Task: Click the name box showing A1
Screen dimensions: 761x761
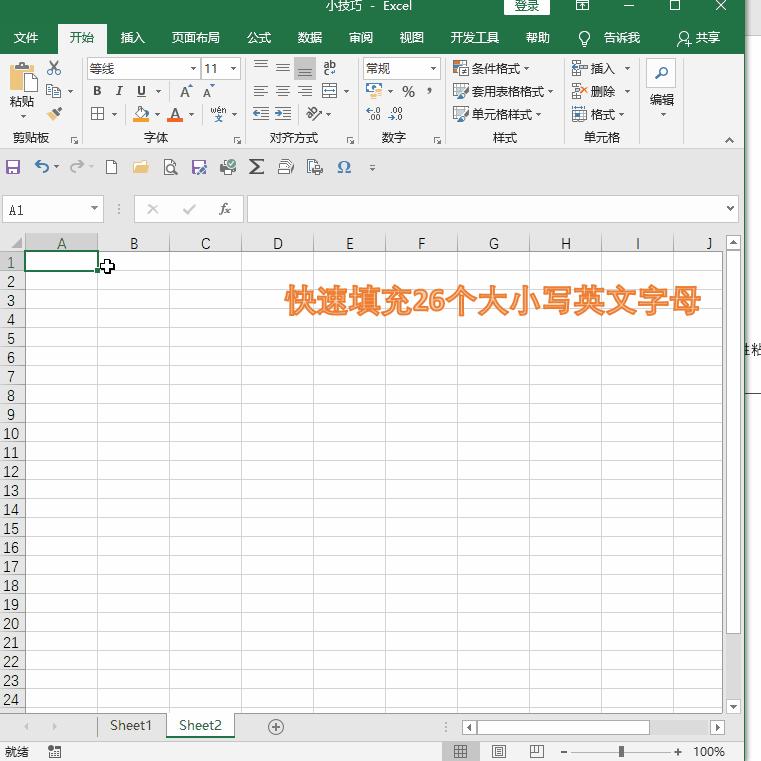Action: pyautogui.click(x=53, y=209)
